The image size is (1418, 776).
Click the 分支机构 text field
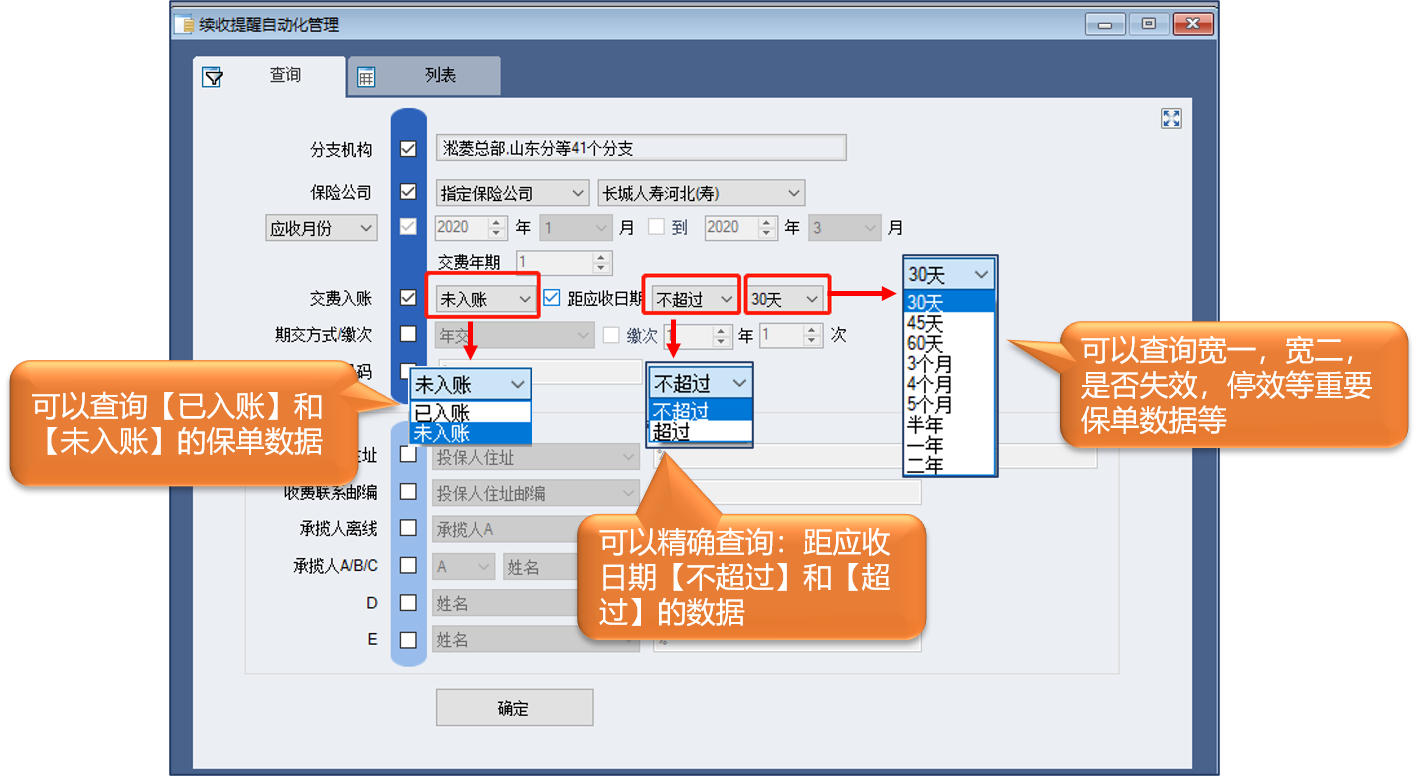point(641,149)
